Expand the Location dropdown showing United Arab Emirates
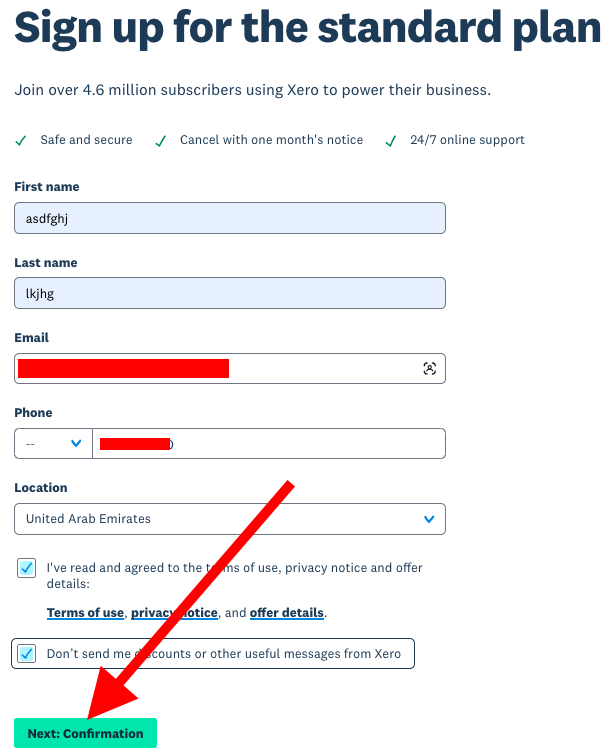The image size is (615, 753). click(230, 519)
